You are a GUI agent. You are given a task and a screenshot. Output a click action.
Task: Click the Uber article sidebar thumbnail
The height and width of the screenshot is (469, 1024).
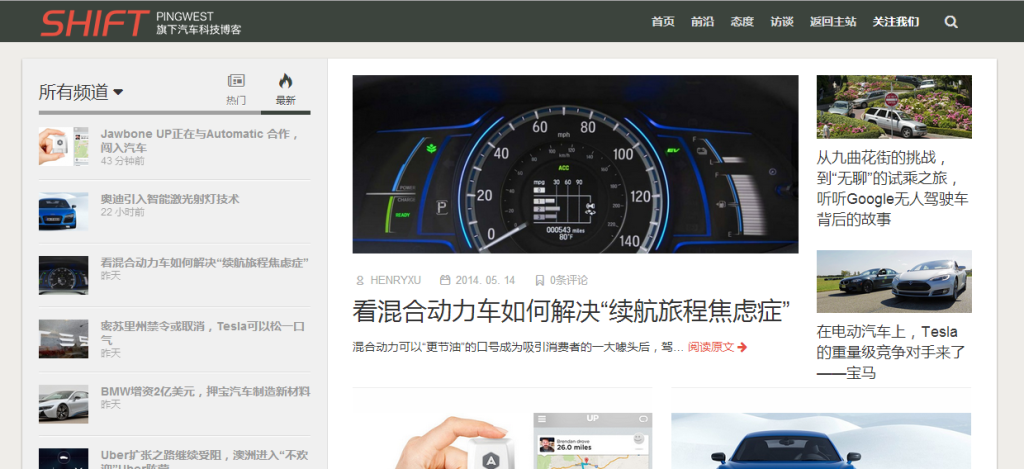pos(63,459)
